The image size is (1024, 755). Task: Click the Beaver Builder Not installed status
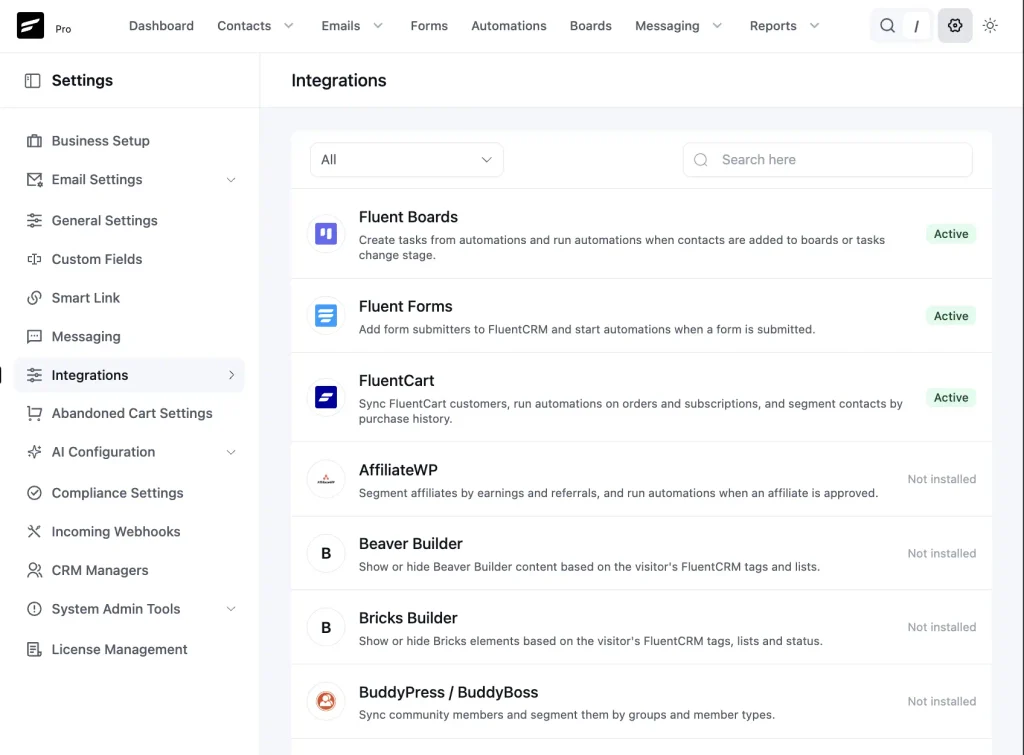coord(942,554)
